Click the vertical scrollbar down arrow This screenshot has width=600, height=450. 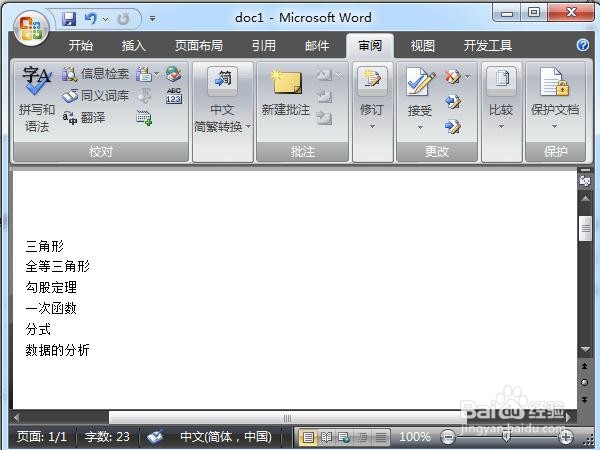pyautogui.click(x=585, y=349)
